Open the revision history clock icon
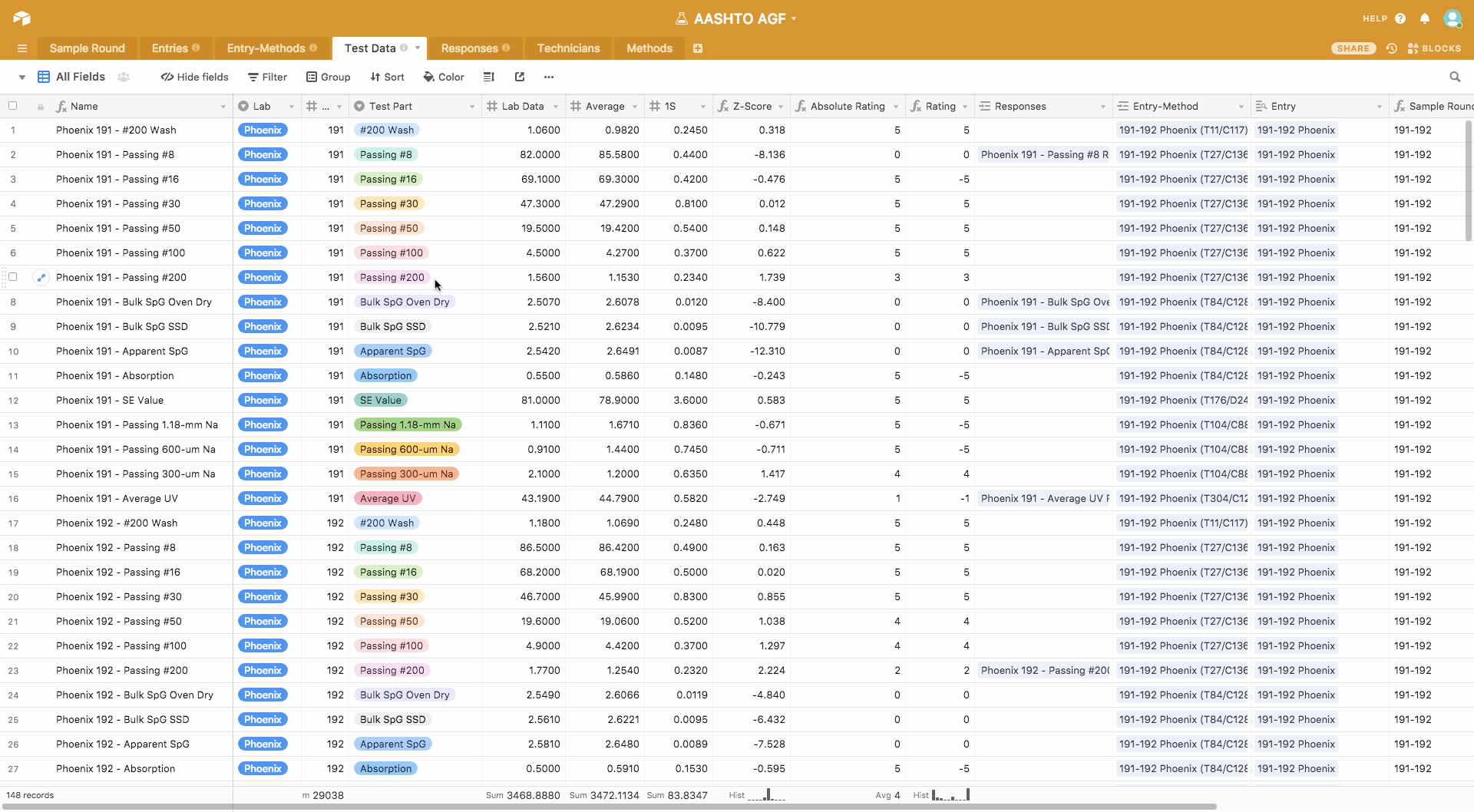The height and width of the screenshot is (812, 1474). tap(1391, 48)
